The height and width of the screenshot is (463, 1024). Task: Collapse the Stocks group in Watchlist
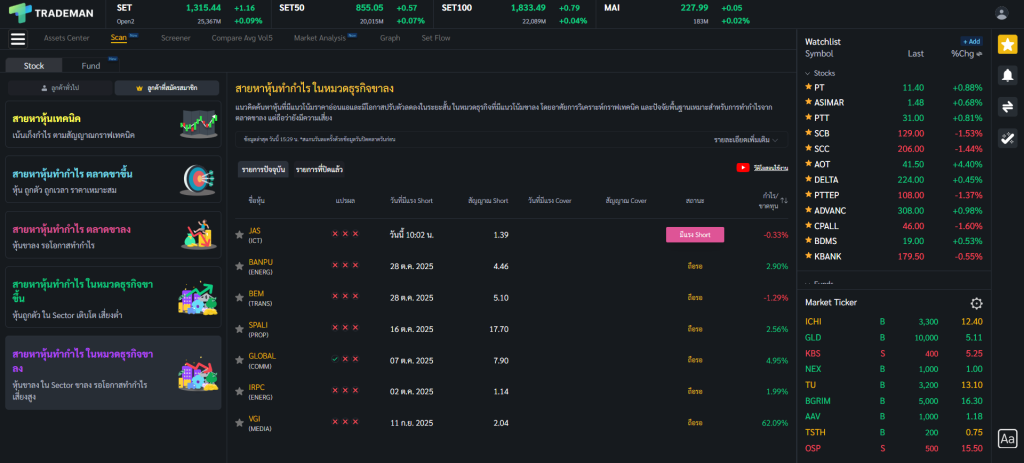(808, 73)
